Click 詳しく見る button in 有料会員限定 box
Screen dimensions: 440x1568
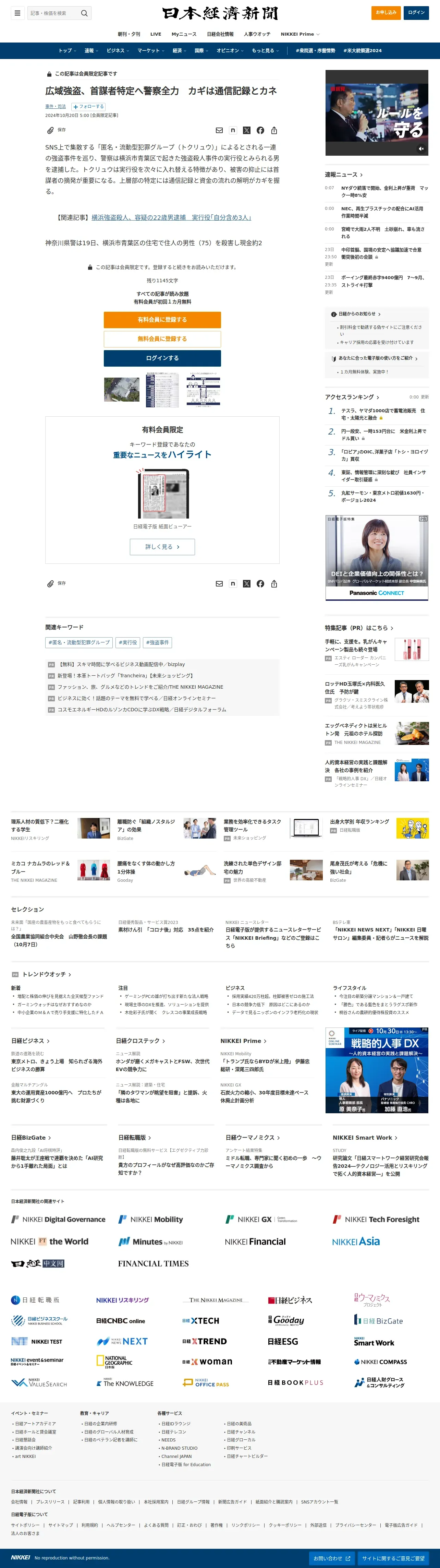tap(162, 547)
